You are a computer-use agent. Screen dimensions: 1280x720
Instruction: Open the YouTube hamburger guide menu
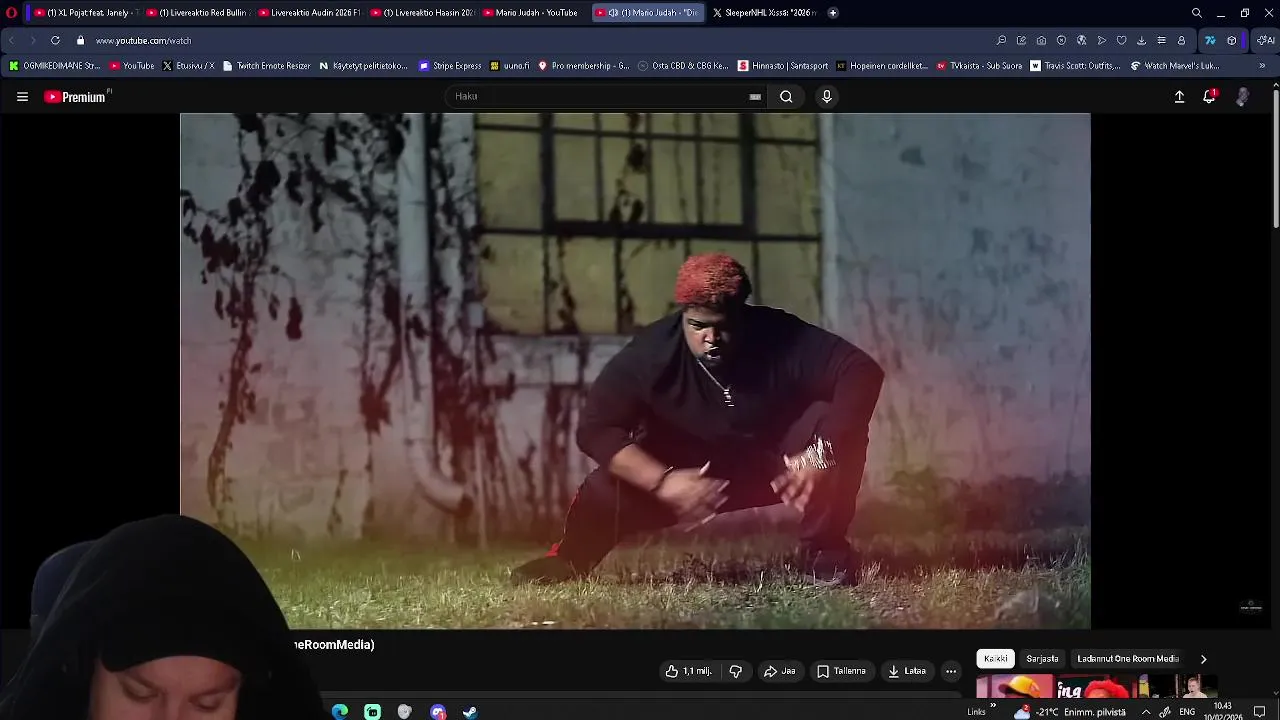(22, 97)
